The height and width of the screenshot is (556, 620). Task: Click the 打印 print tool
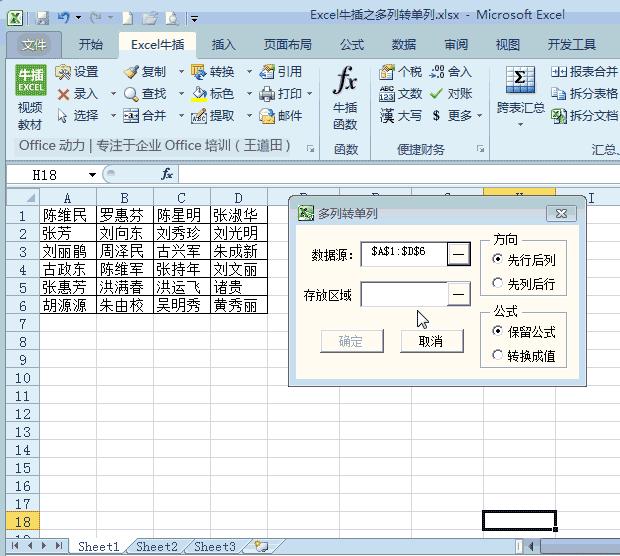[x=281, y=94]
